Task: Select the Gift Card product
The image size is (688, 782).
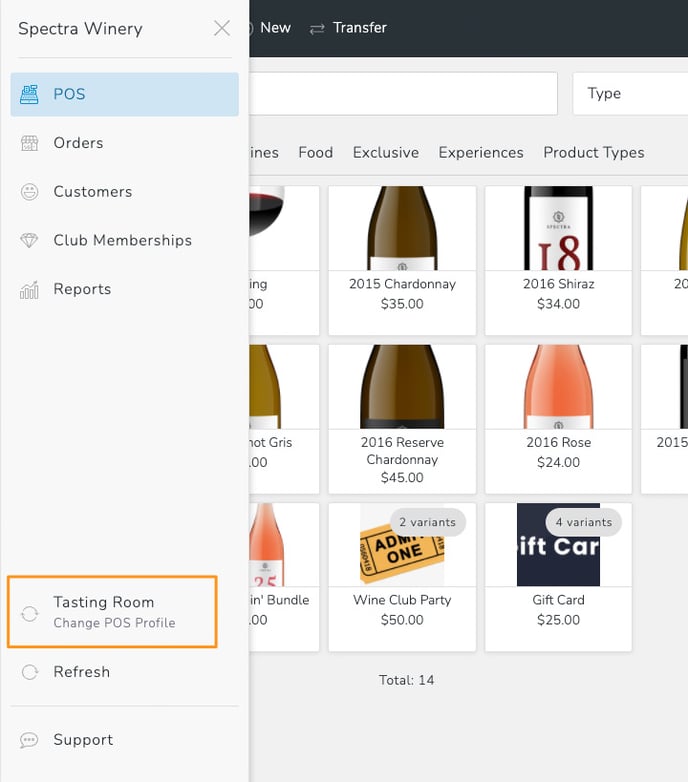Action: point(558,577)
